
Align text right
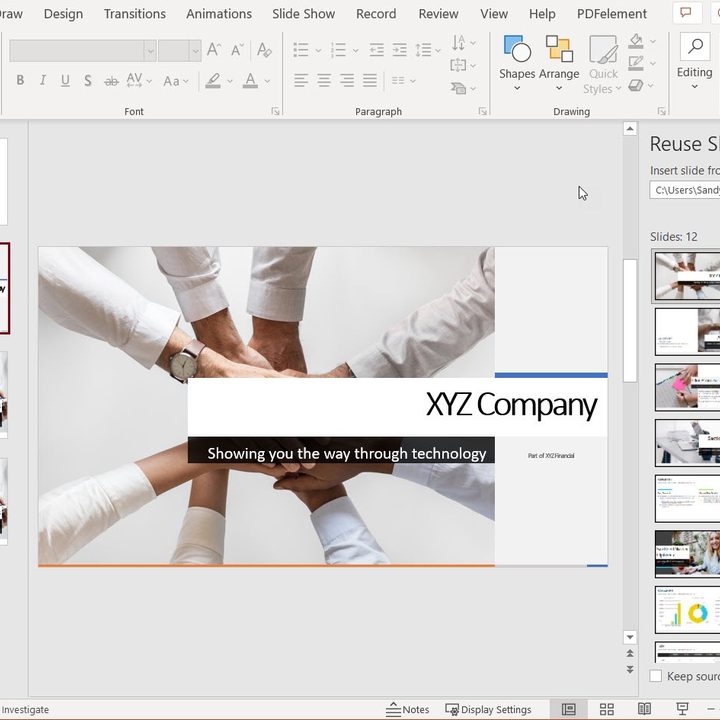pyautogui.click(x=347, y=81)
